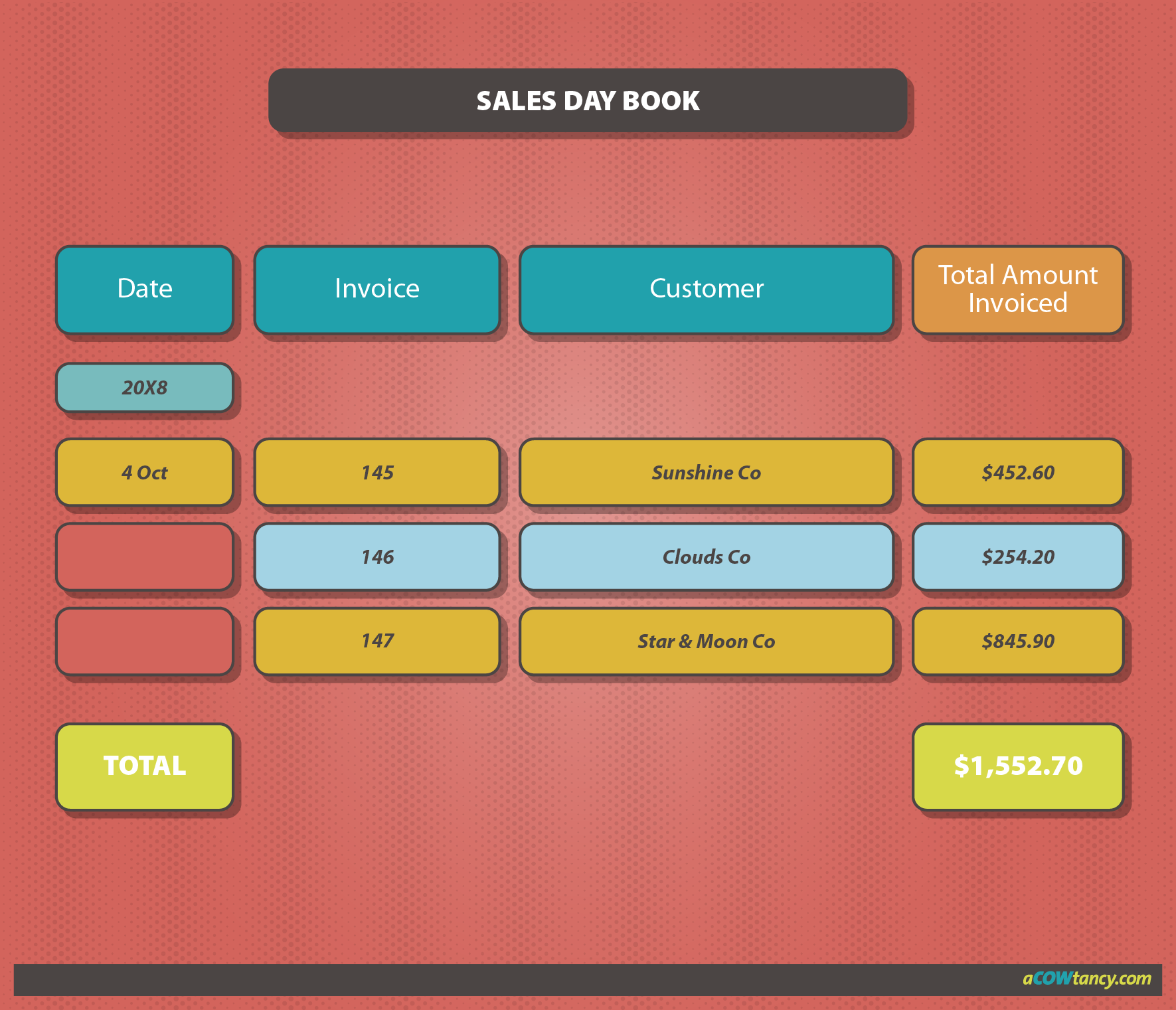Click the $254.20 amount cell
The width and height of the screenshot is (1176, 1010).
1017,558
